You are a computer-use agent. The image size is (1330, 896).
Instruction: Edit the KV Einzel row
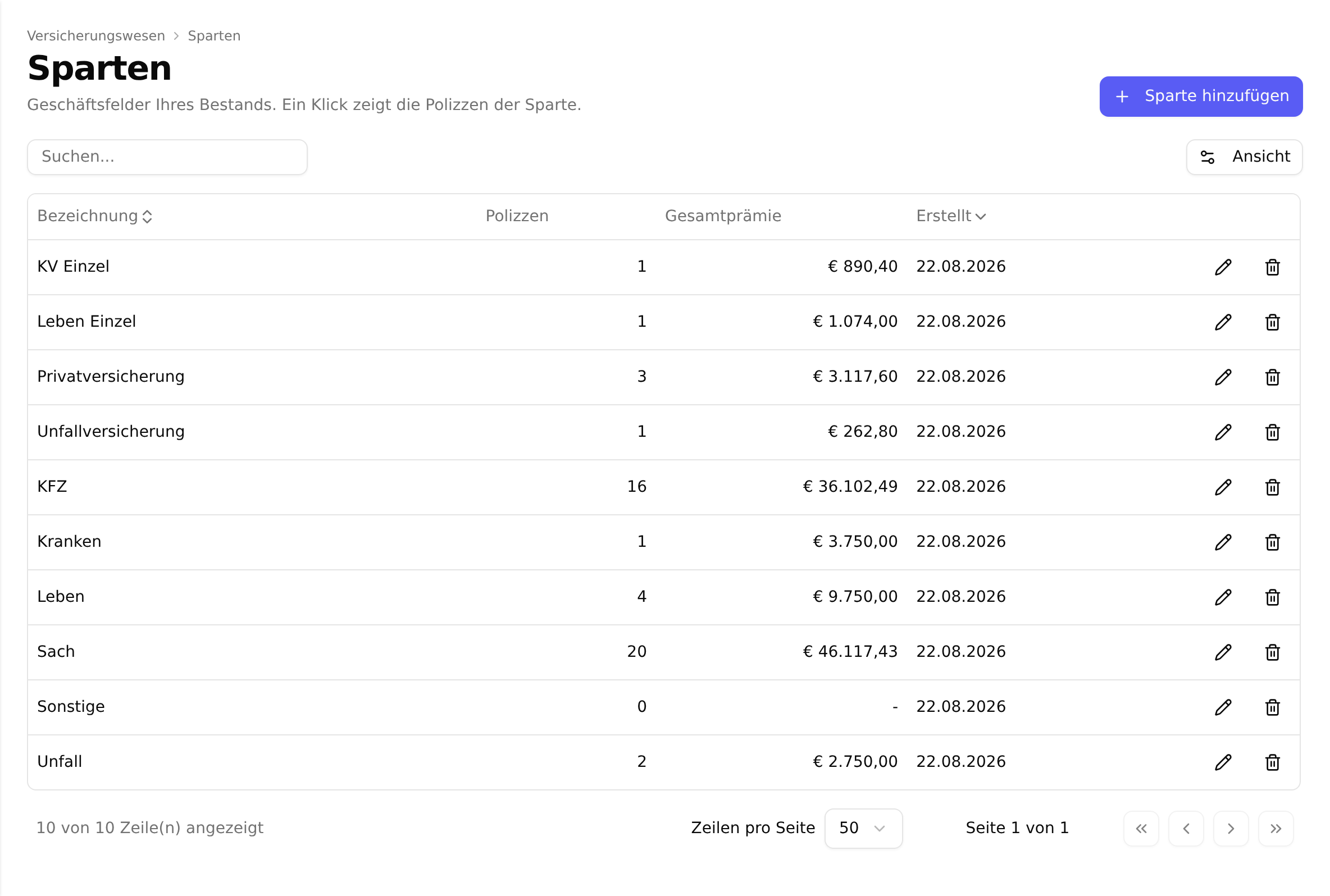click(x=1223, y=267)
